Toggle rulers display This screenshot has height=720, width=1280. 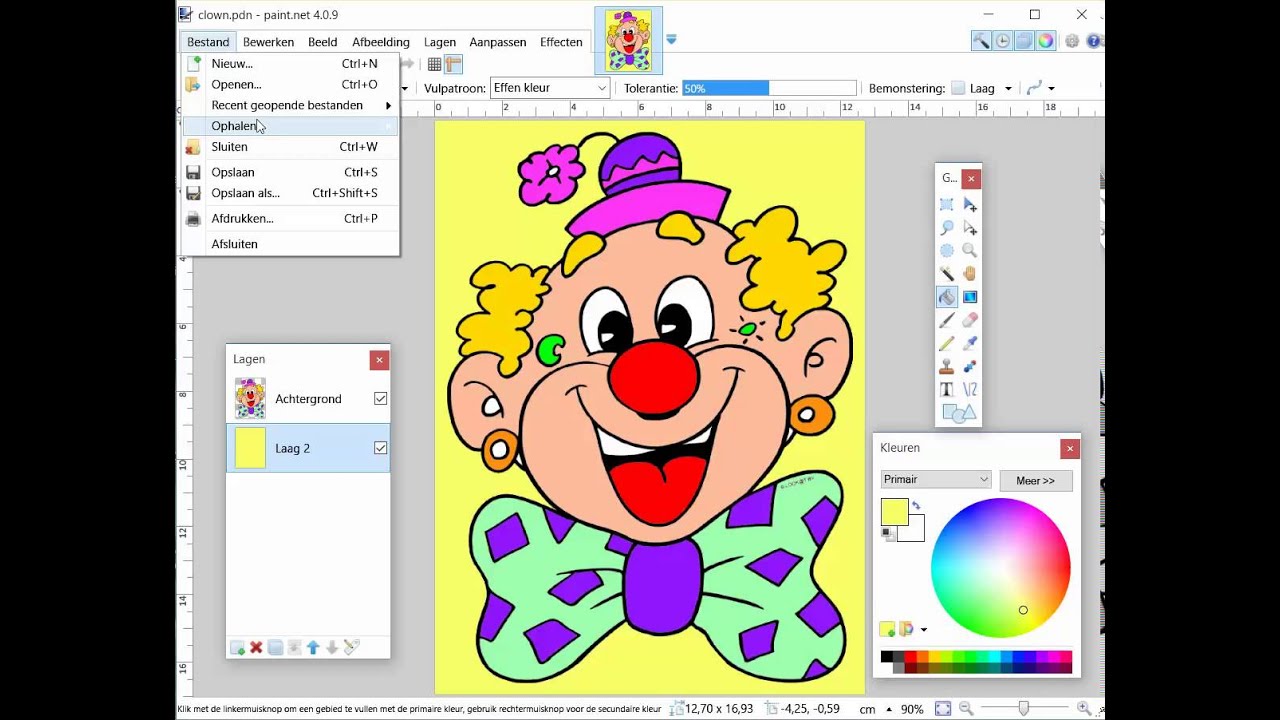coord(453,64)
